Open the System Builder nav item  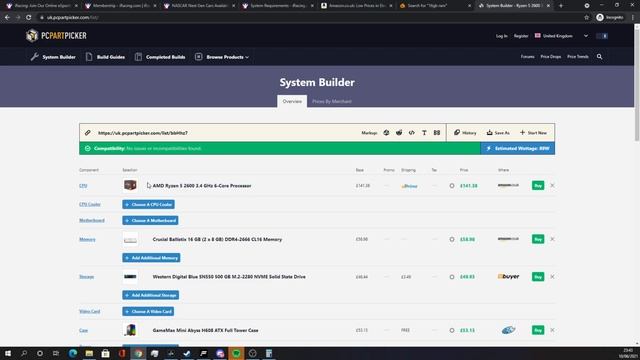53,57
